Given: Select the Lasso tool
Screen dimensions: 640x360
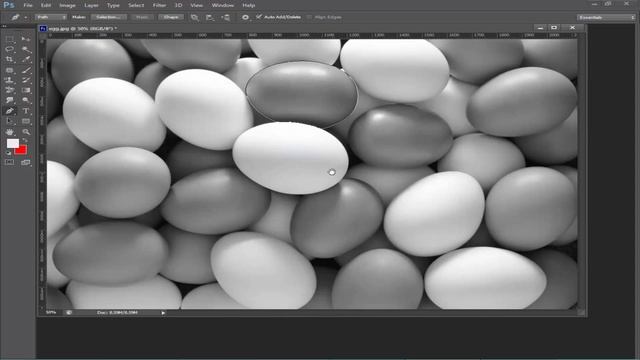Looking at the screenshot, I should (10, 49).
